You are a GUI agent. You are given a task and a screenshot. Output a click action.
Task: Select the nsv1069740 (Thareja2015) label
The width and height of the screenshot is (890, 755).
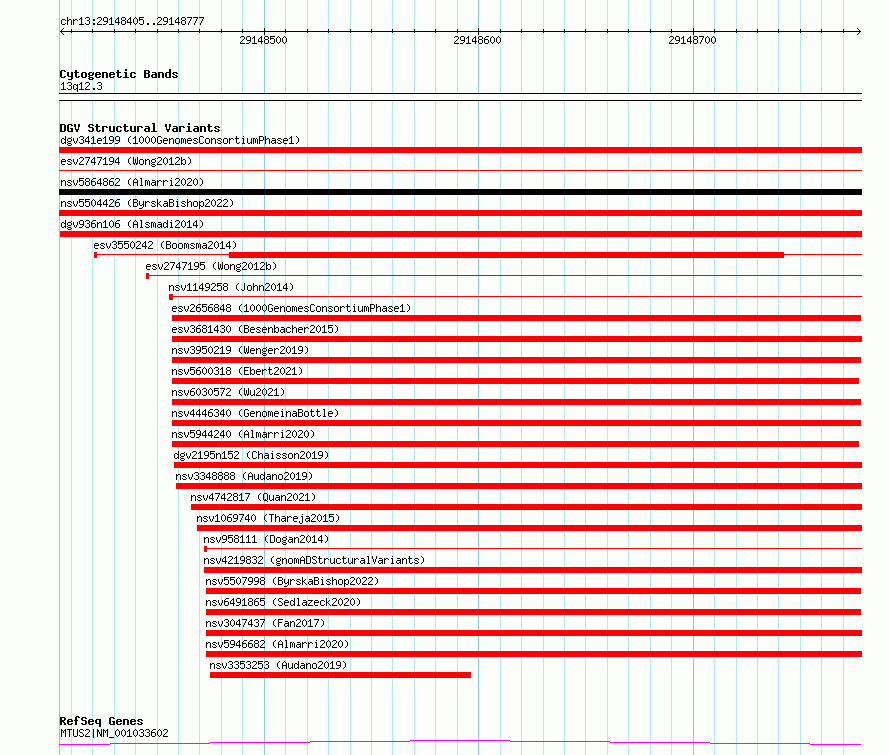tap(268, 518)
